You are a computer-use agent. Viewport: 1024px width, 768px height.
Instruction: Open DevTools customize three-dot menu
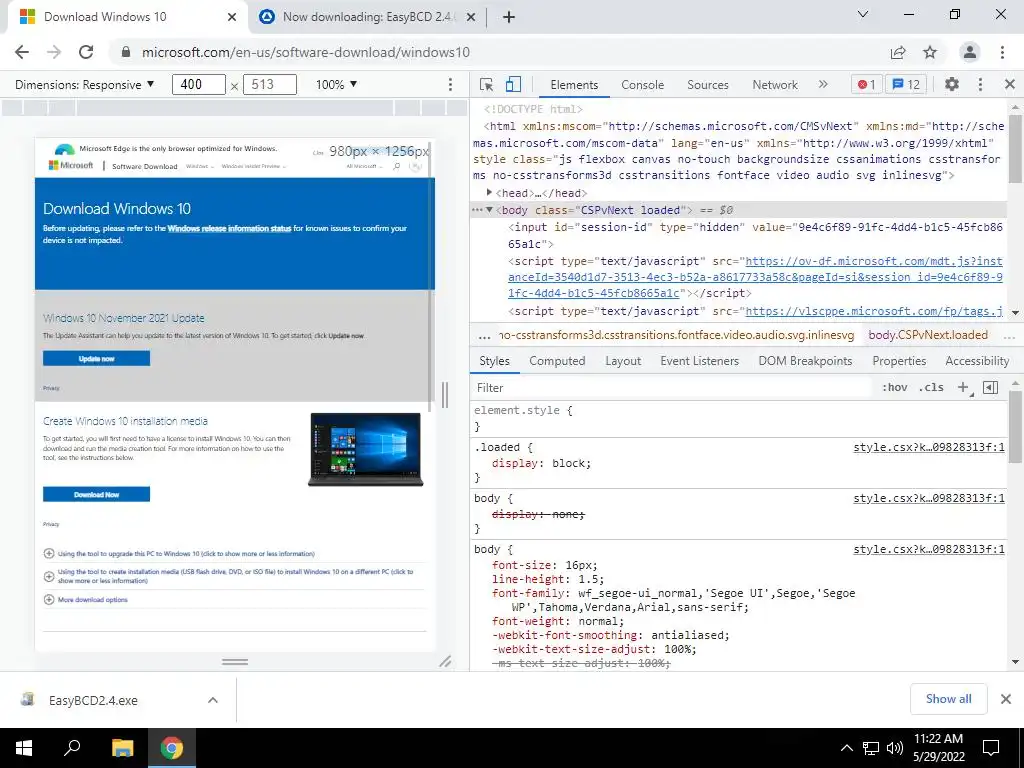(x=980, y=84)
